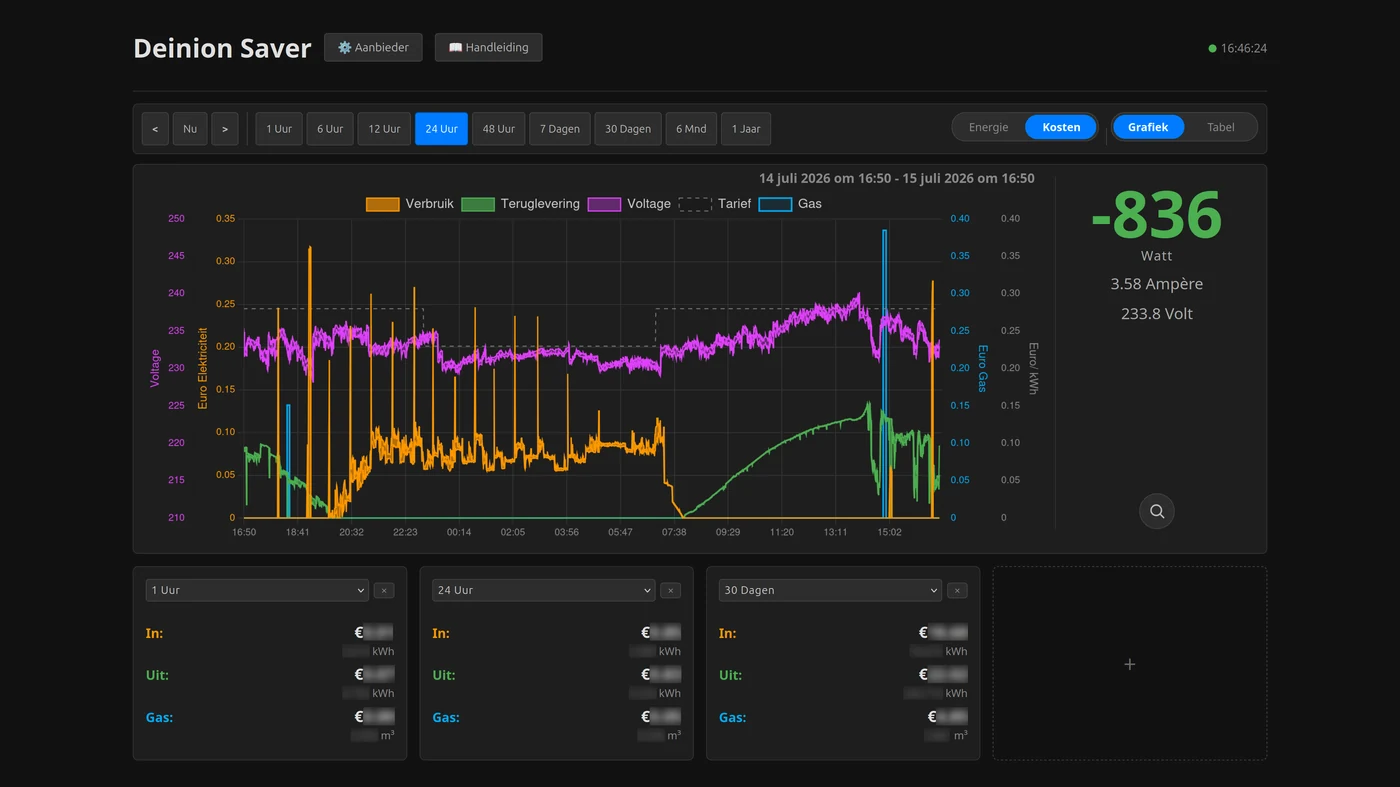Click the Uit label in 24 Uur card
The height and width of the screenshot is (787, 1400).
(x=442, y=675)
